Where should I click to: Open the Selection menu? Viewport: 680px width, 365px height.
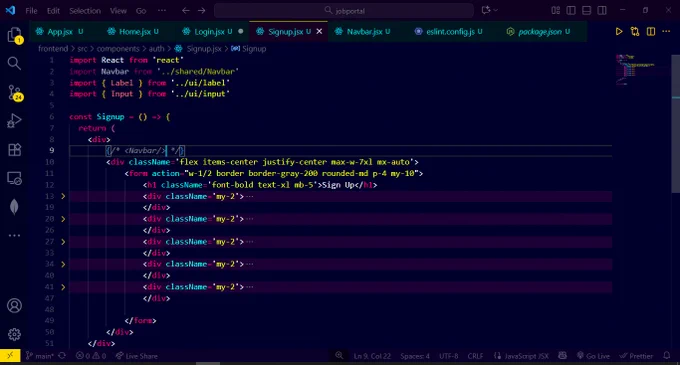tap(85, 11)
